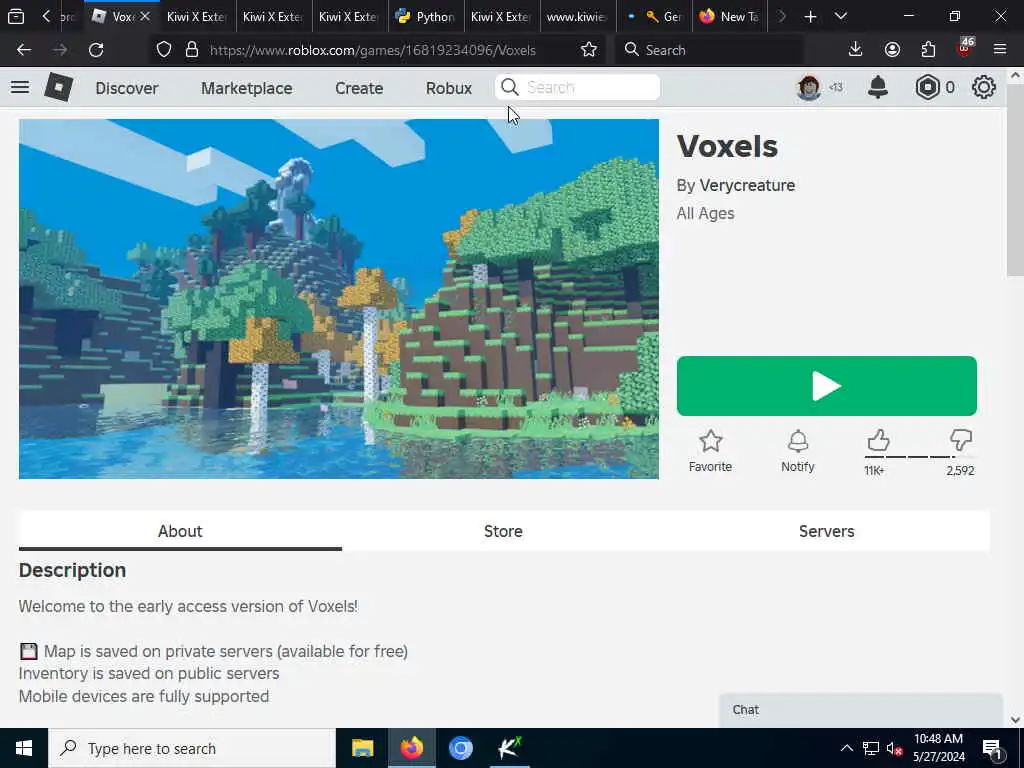
Task: Open Firefox View icon
Action: (x=16, y=16)
